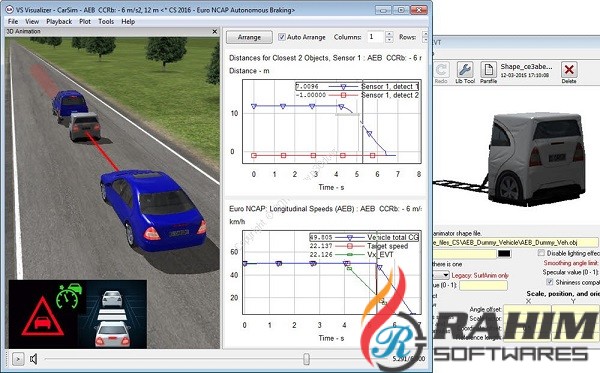Maximize the VS Visualizer window
Screen dimensions: 600x373
click(x=400, y=10)
